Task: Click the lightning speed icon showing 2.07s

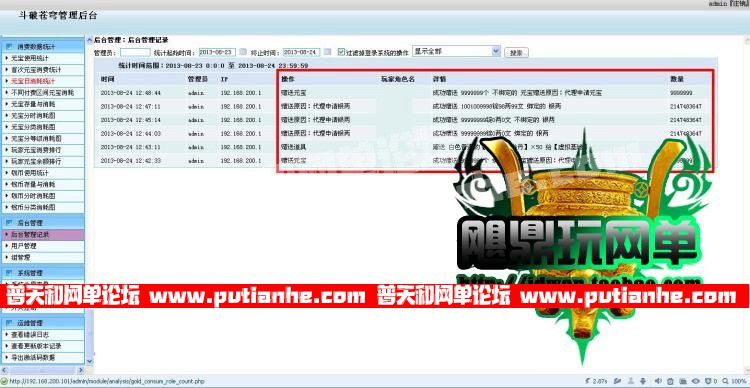Action: click(x=587, y=381)
